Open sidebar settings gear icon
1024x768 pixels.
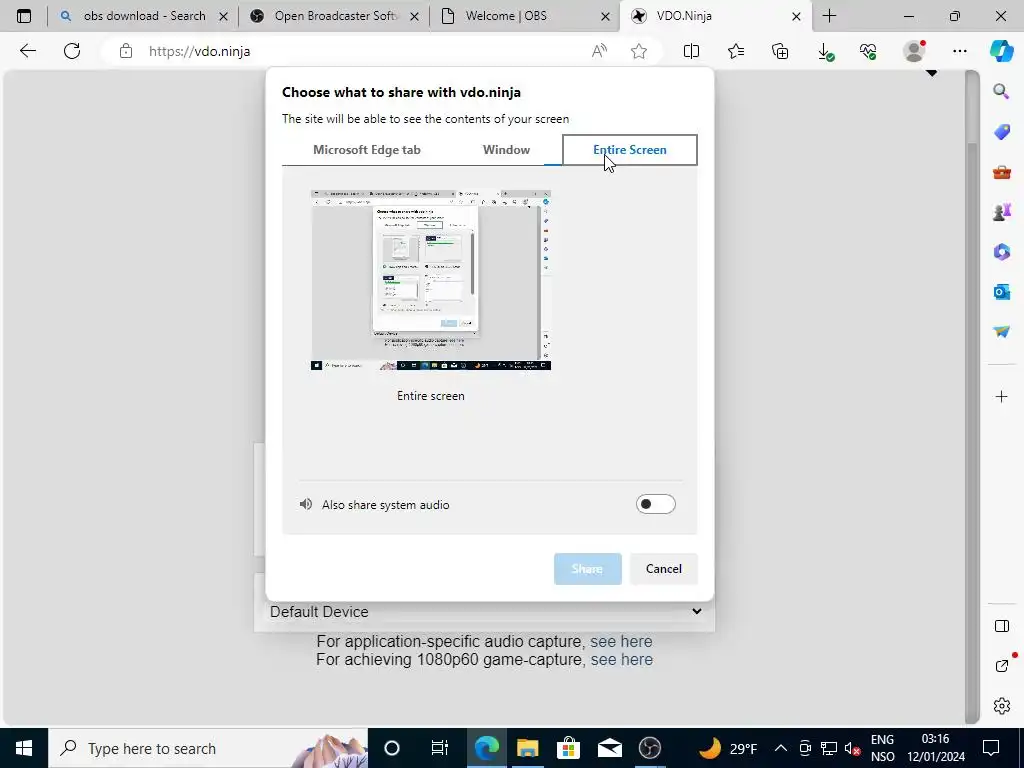1001,706
